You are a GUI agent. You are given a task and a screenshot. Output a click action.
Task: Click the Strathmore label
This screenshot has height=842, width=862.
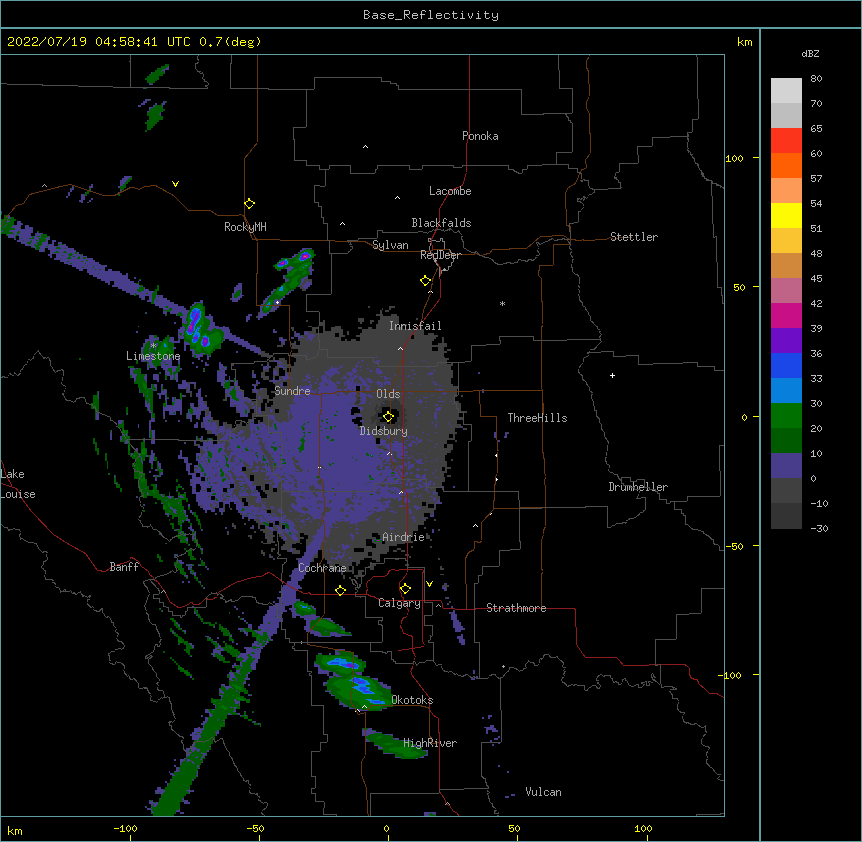click(516, 608)
